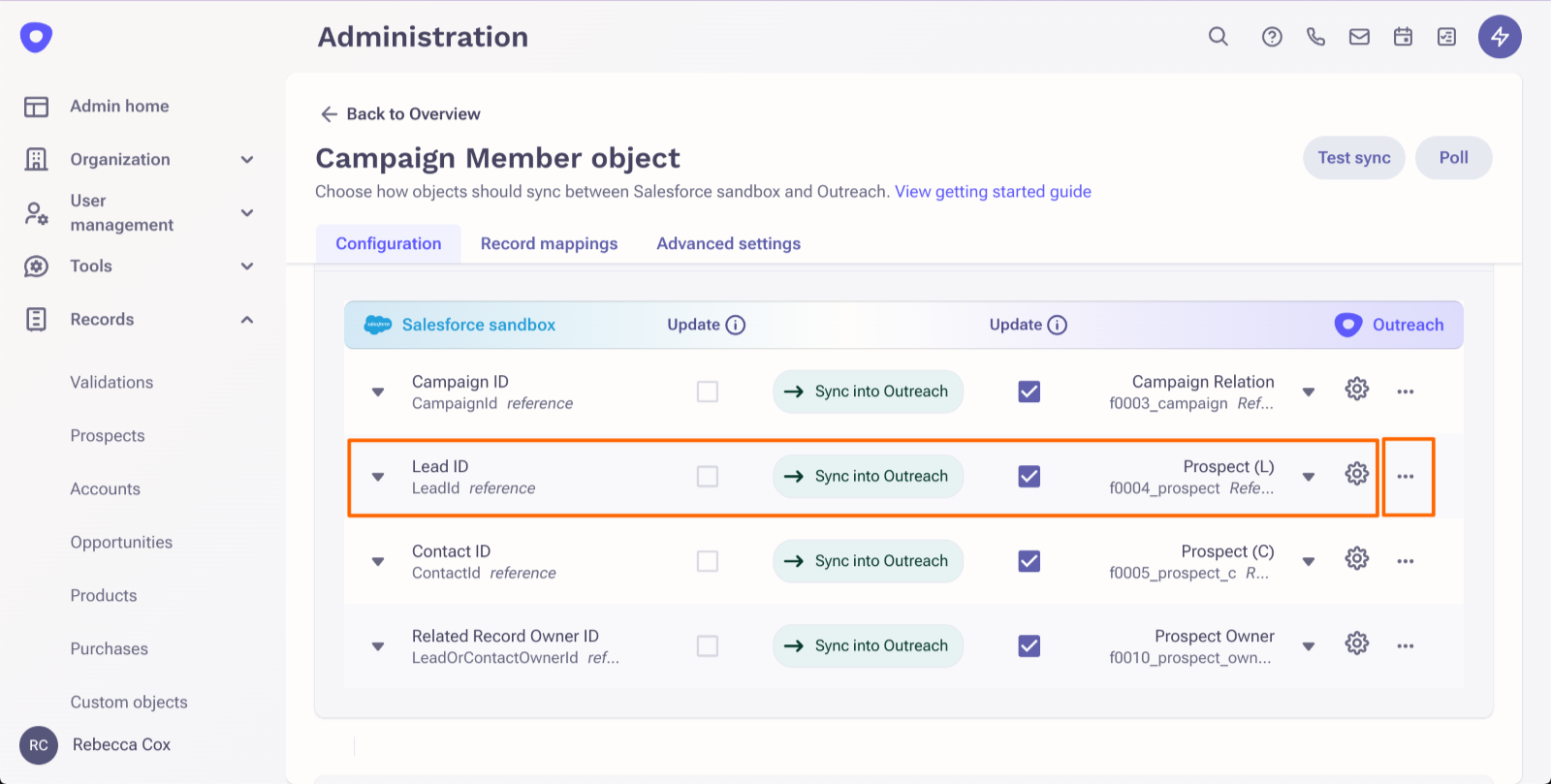Open more options for Campaign ID row

tap(1406, 392)
